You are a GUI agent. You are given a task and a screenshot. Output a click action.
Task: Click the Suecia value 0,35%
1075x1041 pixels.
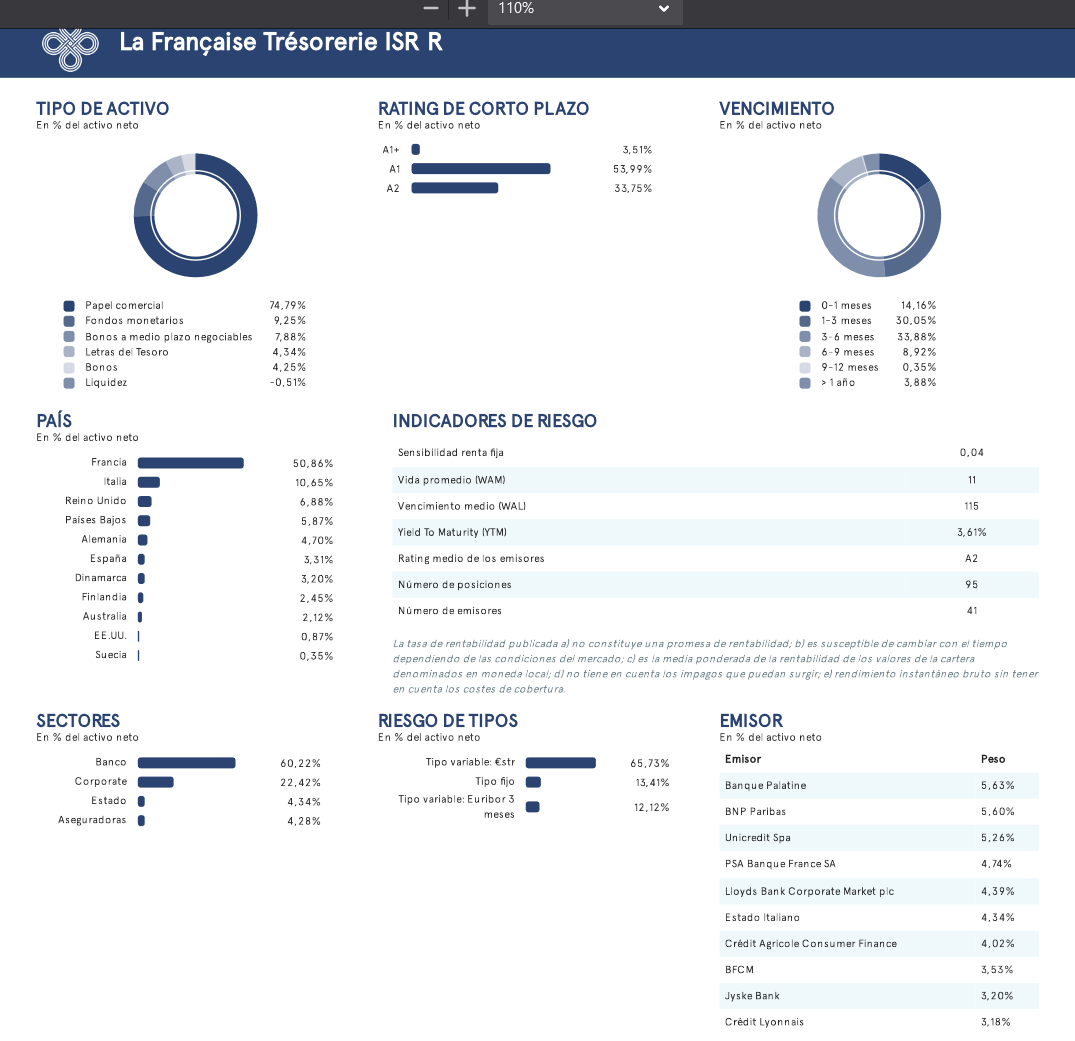[316, 656]
